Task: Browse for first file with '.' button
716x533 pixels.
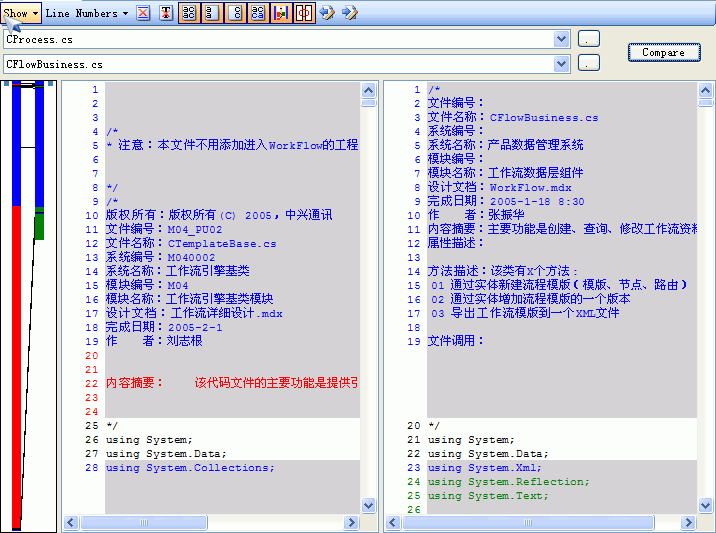Action: (x=589, y=39)
